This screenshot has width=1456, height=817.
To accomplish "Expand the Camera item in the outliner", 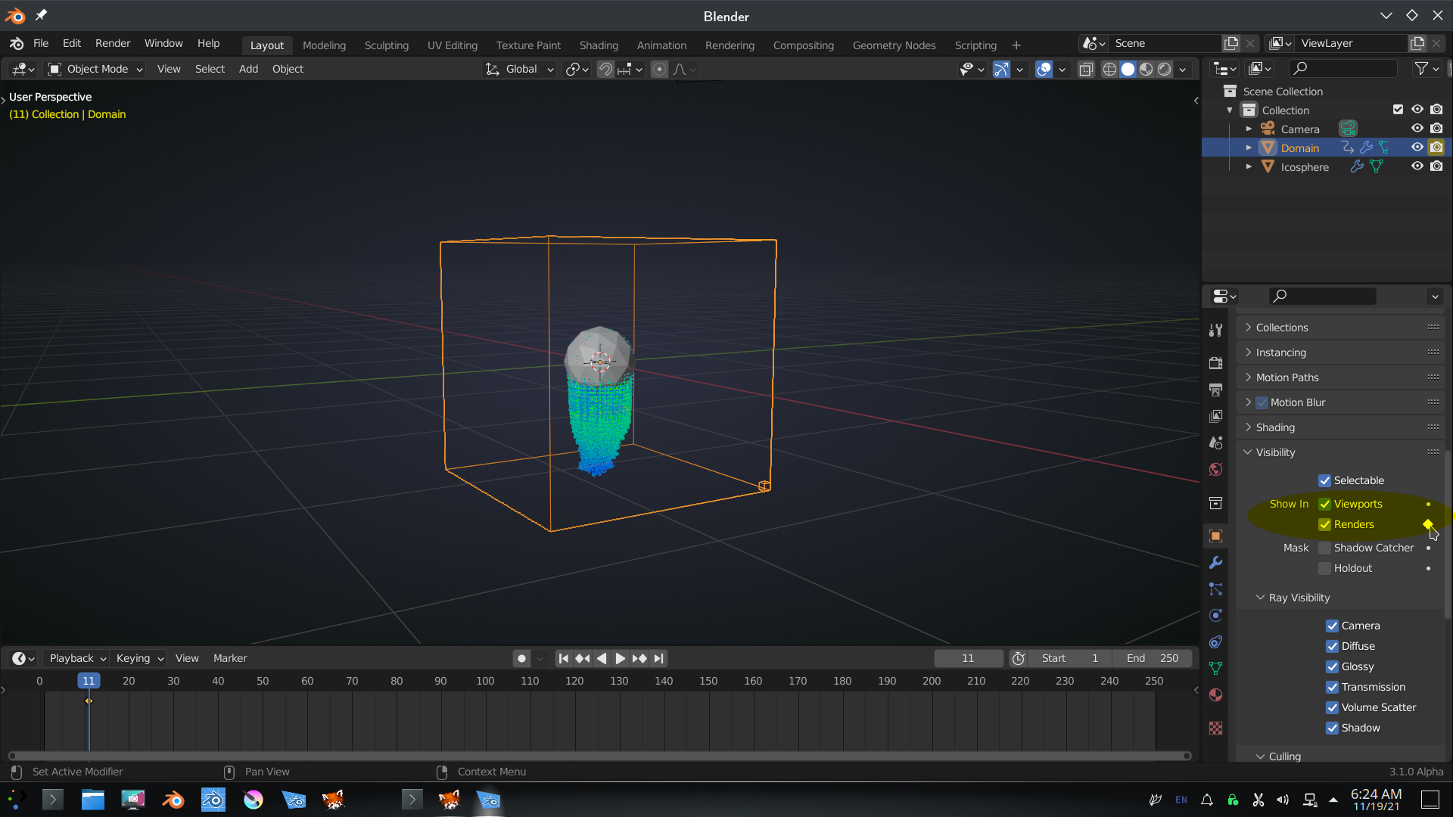I will tap(1249, 128).
